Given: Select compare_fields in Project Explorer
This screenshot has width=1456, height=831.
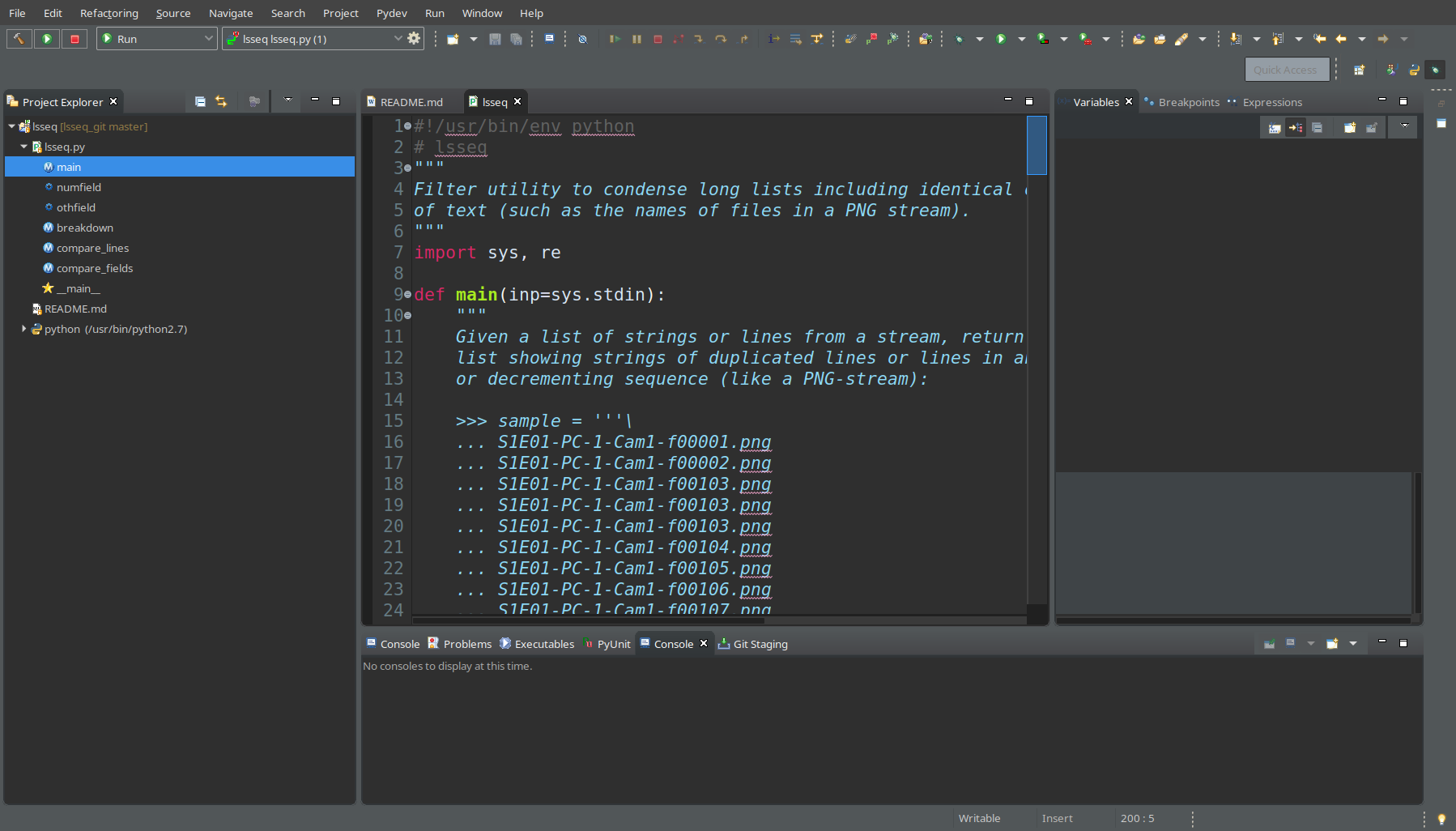Looking at the screenshot, I should pos(94,268).
